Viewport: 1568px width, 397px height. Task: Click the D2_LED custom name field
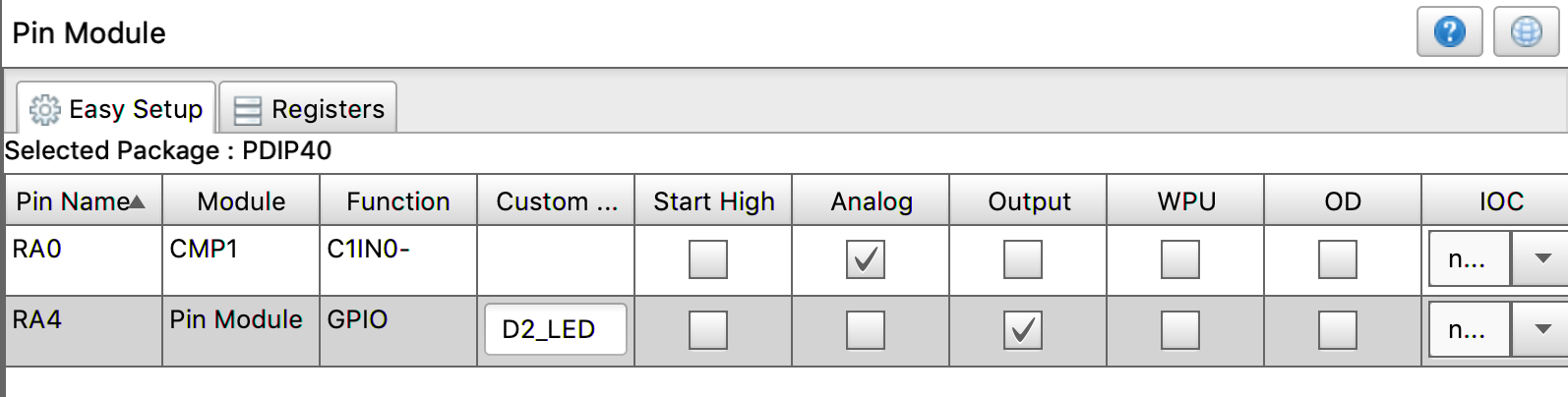pos(555,329)
